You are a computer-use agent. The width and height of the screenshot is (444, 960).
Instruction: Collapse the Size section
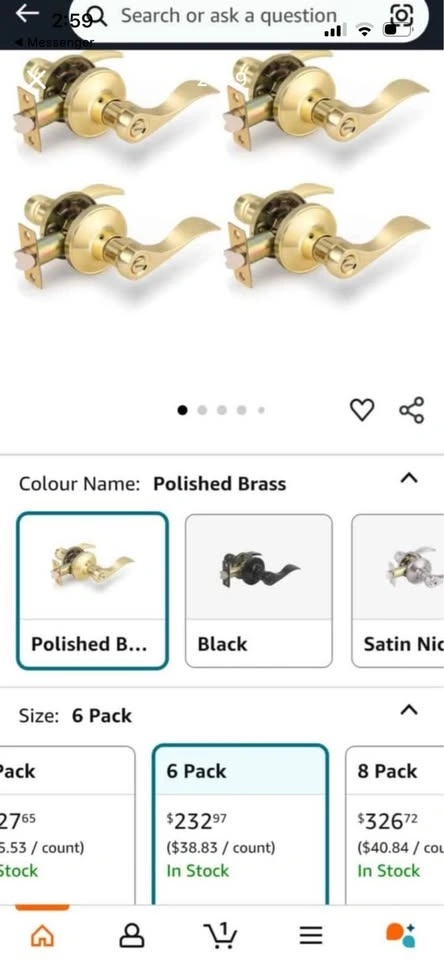coord(409,710)
